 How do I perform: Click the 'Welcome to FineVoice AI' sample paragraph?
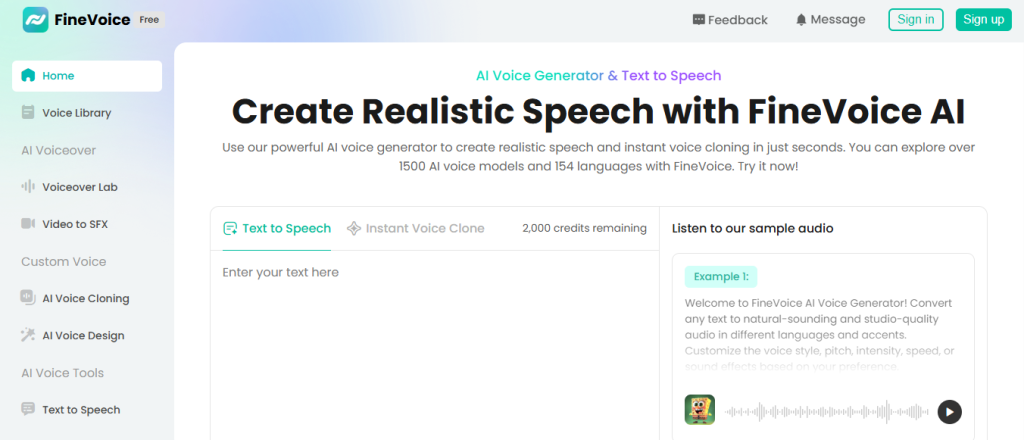click(820, 336)
